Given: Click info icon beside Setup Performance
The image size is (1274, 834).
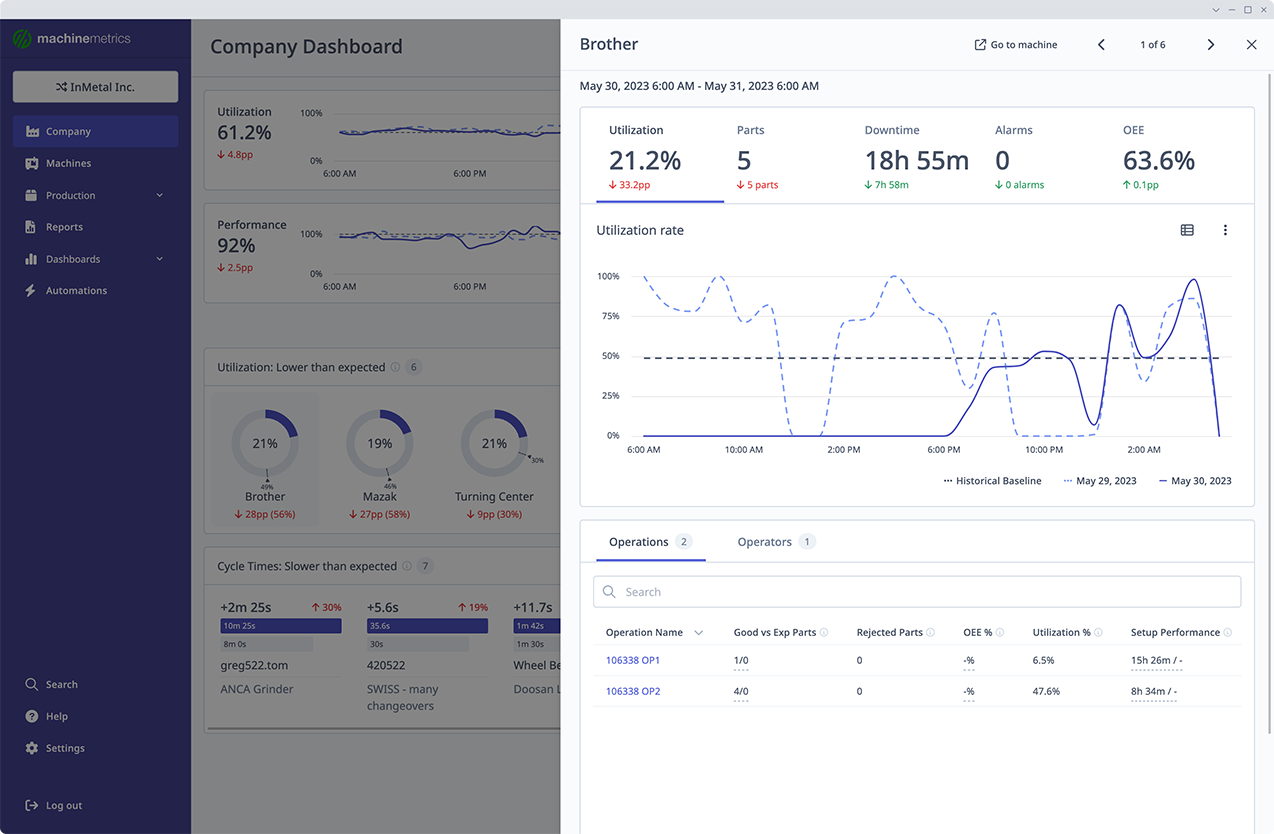Looking at the screenshot, I should 1227,632.
